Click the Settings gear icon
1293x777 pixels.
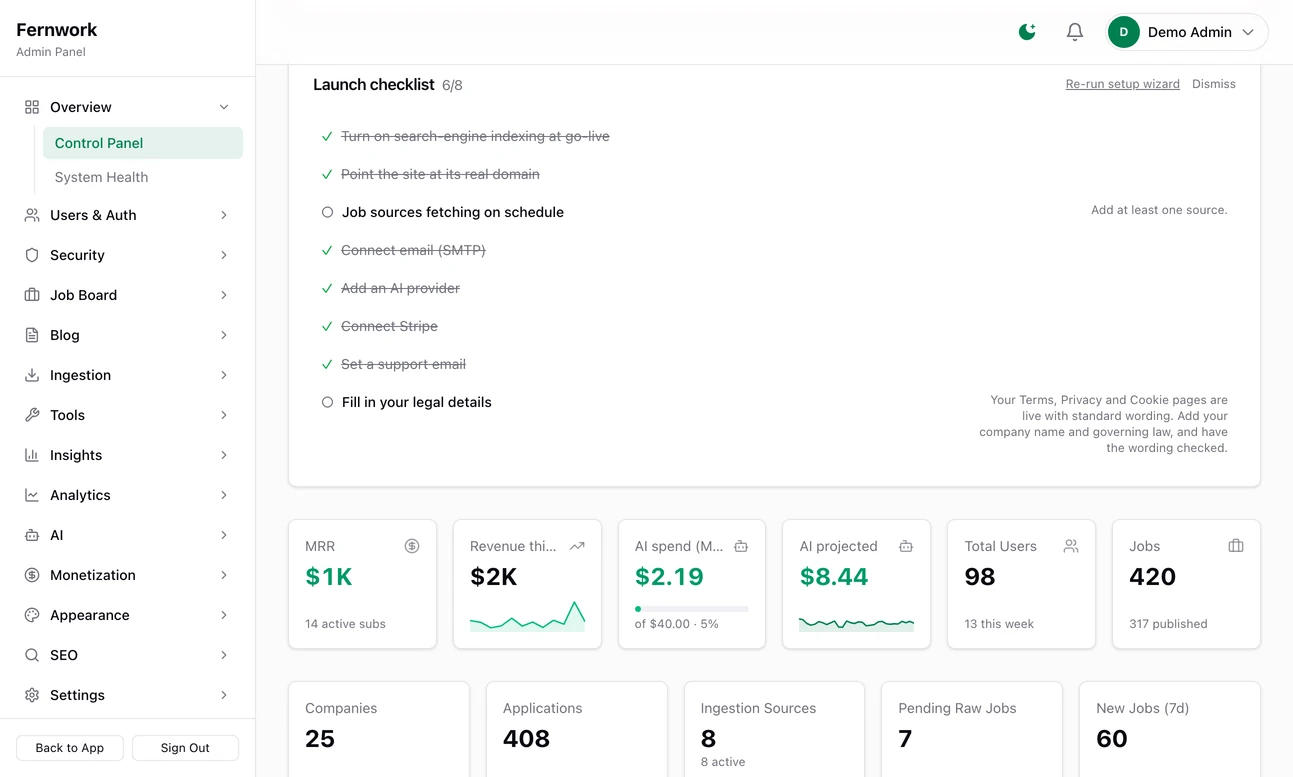point(32,695)
